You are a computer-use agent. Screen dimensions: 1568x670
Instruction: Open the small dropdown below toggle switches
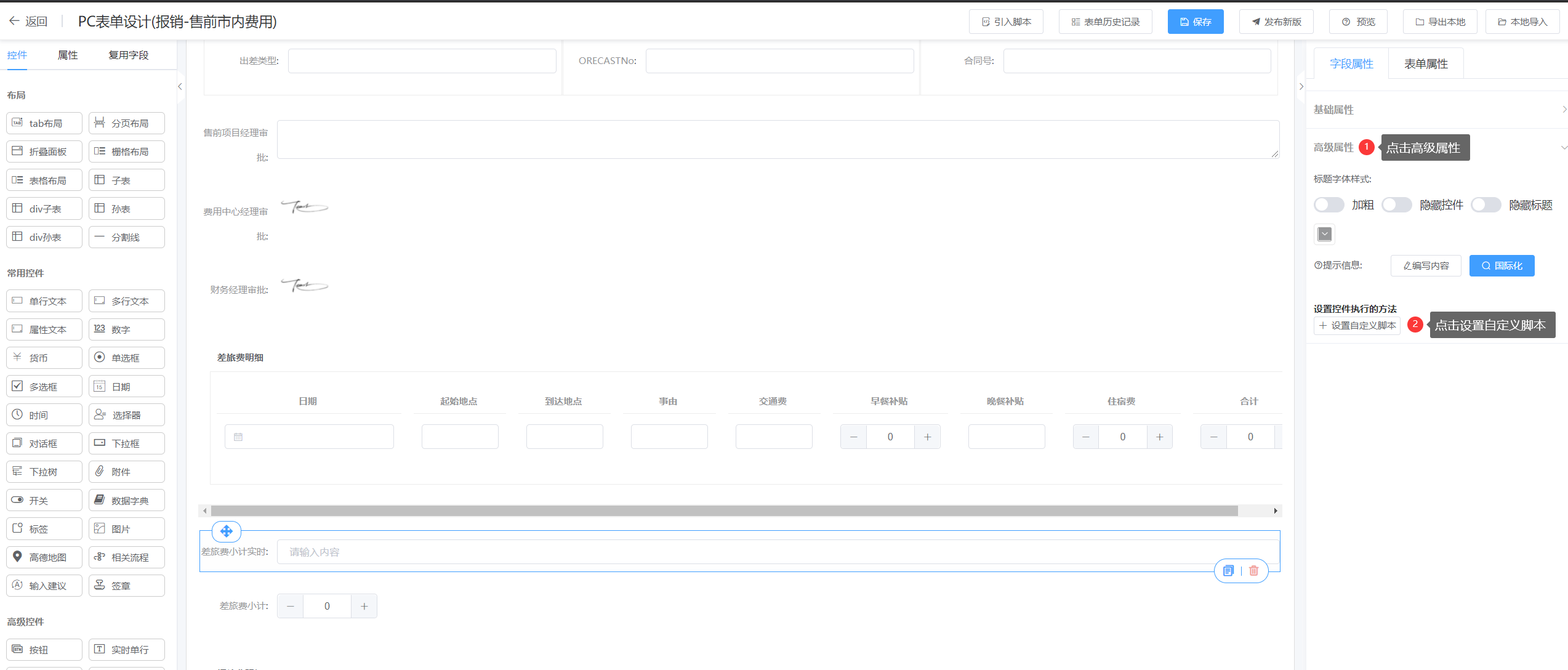coord(1325,234)
